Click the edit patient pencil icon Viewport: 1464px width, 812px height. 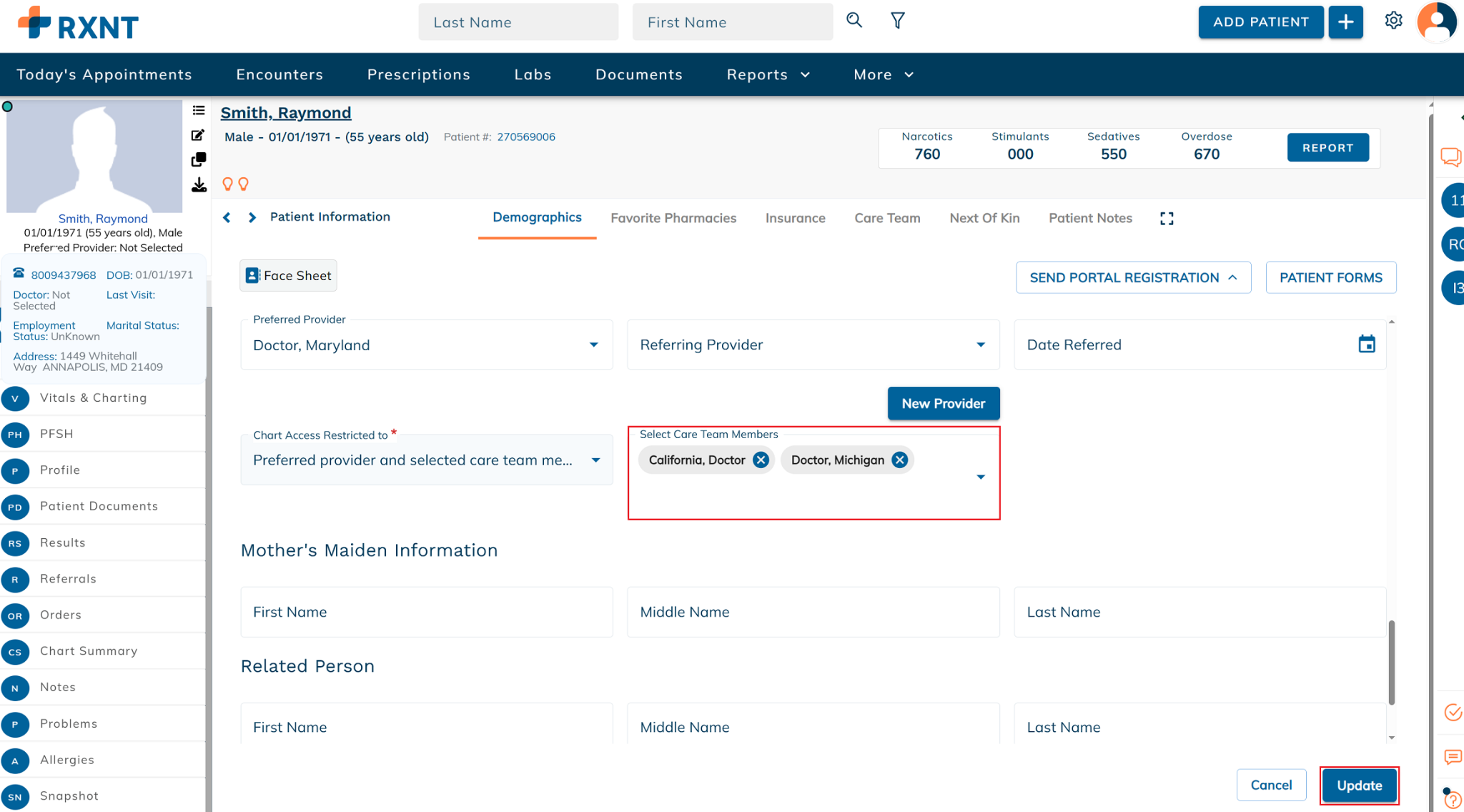(x=199, y=135)
